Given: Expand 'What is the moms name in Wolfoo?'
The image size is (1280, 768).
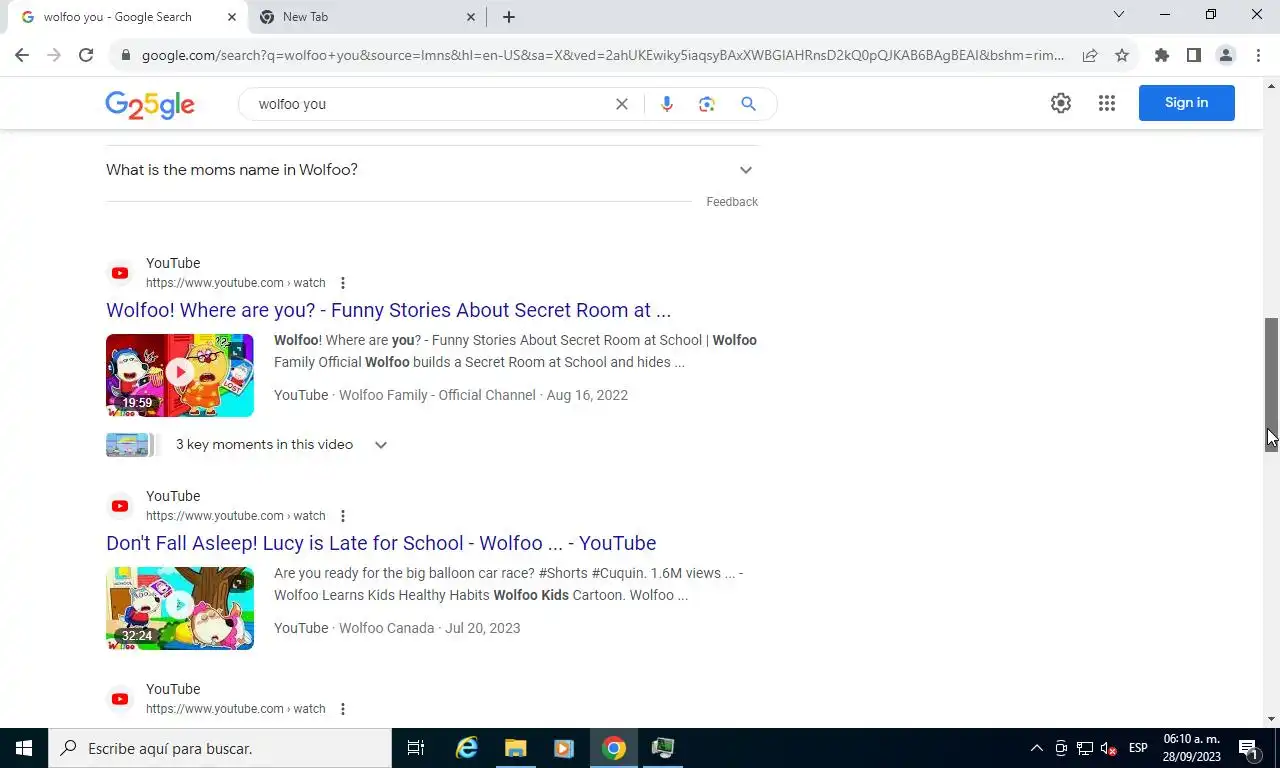Looking at the screenshot, I should tap(431, 170).
